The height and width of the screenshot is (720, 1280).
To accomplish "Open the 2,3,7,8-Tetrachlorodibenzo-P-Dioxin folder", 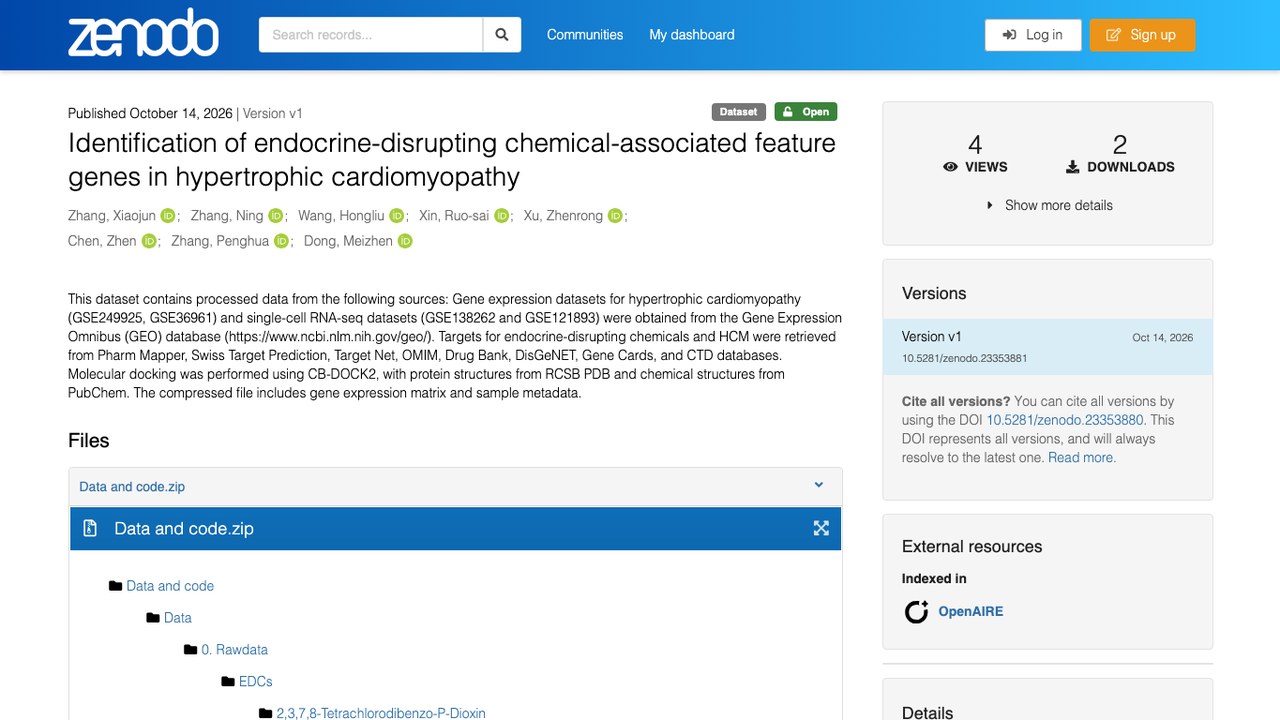I will 381,713.
